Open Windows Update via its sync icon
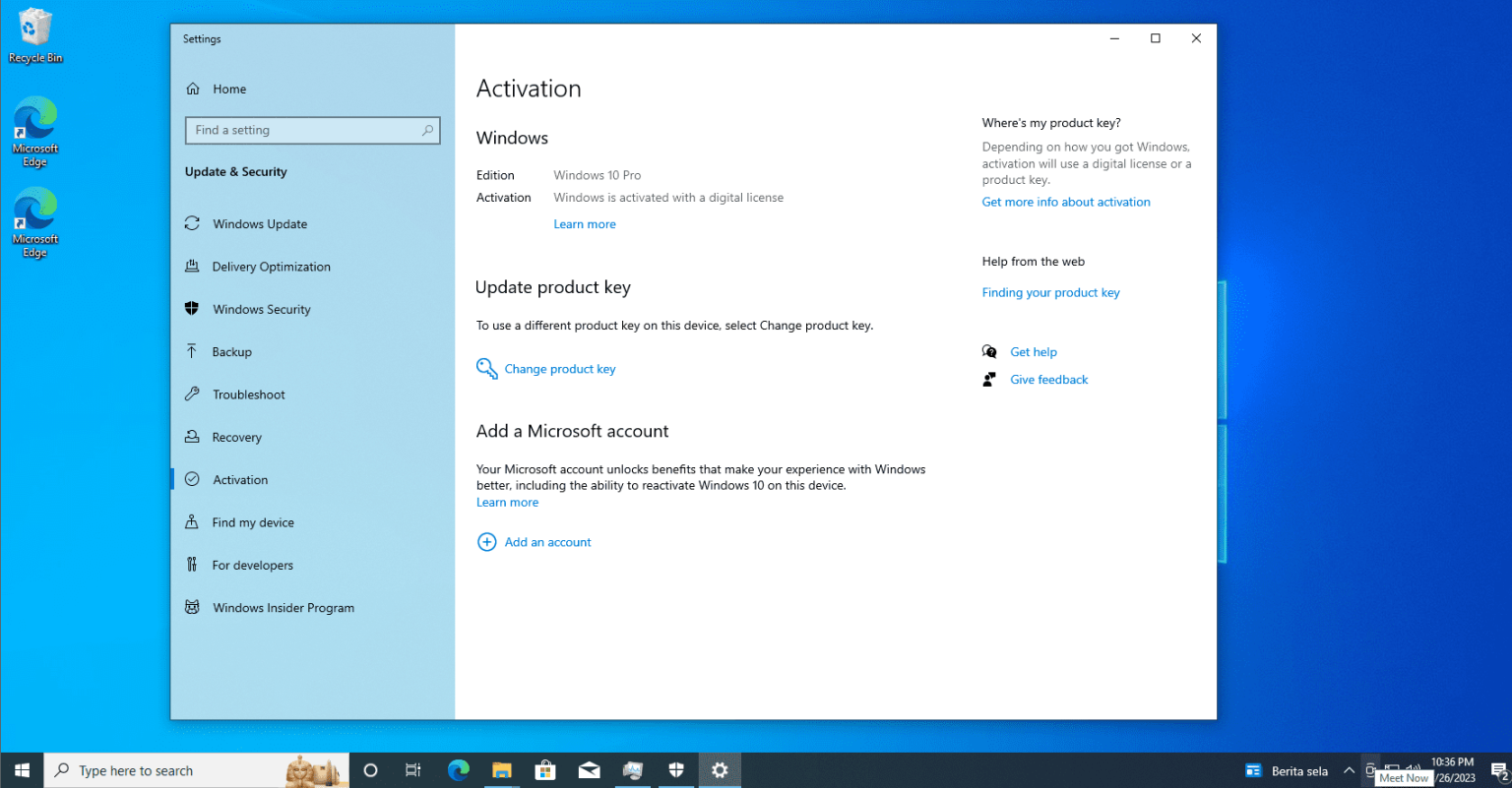The height and width of the screenshot is (788, 1512). pyautogui.click(x=192, y=223)
